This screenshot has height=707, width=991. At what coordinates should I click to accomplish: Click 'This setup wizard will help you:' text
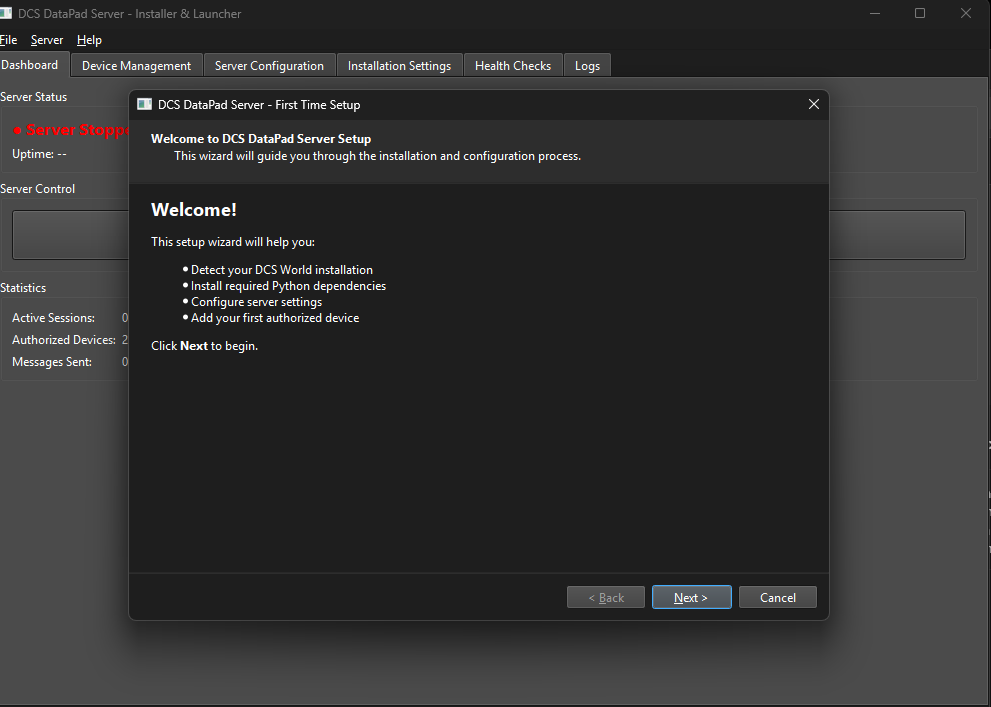[233, 242]
